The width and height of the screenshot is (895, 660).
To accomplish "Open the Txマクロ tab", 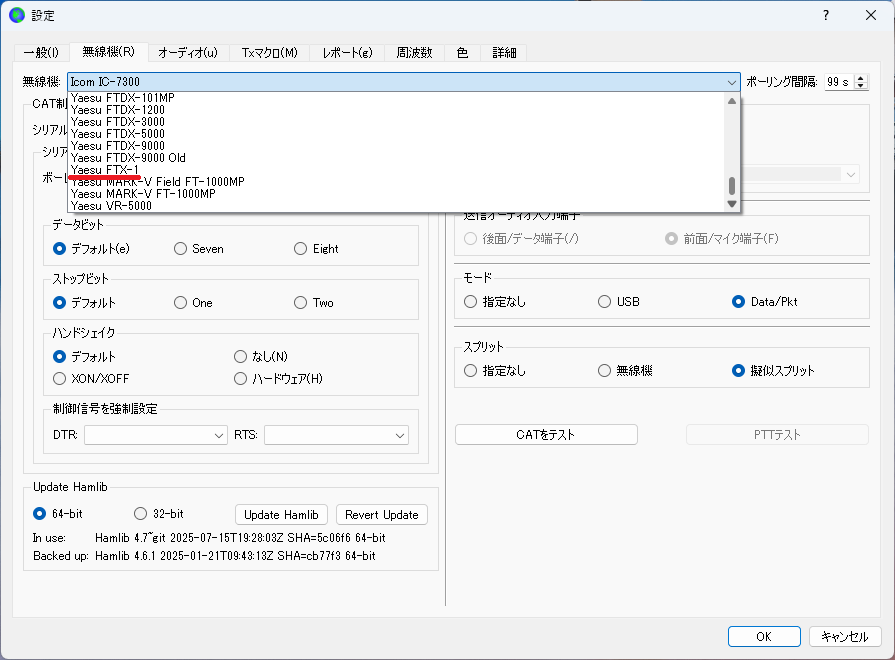I will coord(269,53).
